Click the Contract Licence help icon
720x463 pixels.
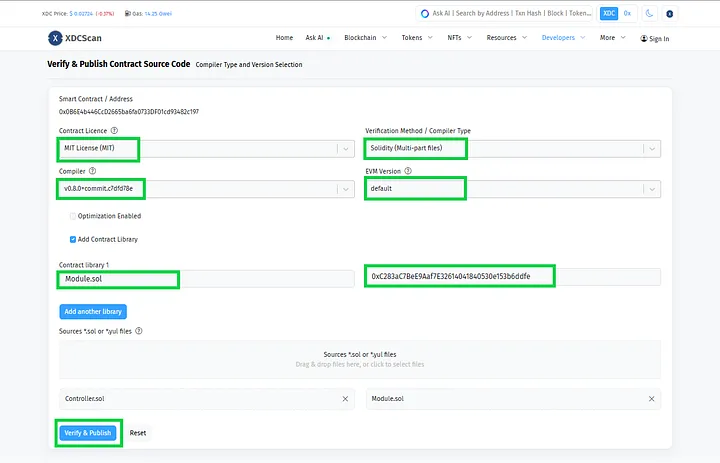pyautogui.click(x=114, y=130)
